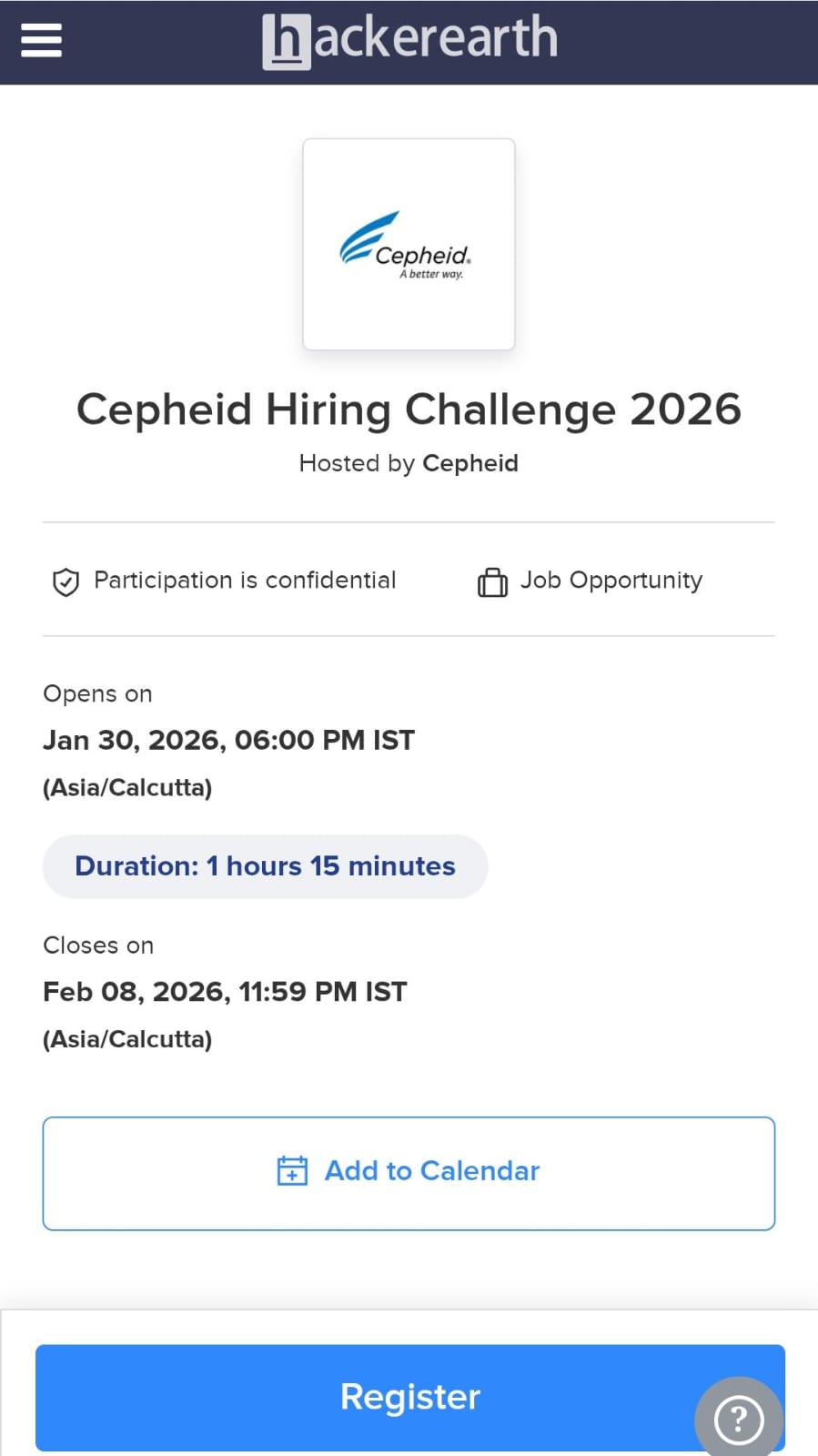Image resolution: width=818 pixels, height=1456 pixels.
Task: Open the hamburger navigation menu
Action: [41, 40]
